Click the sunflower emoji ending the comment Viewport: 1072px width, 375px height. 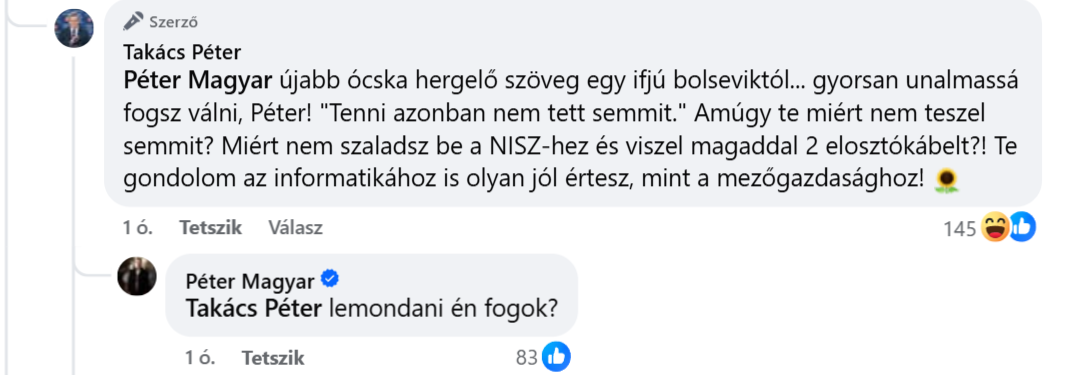click(x=947, y=180)
